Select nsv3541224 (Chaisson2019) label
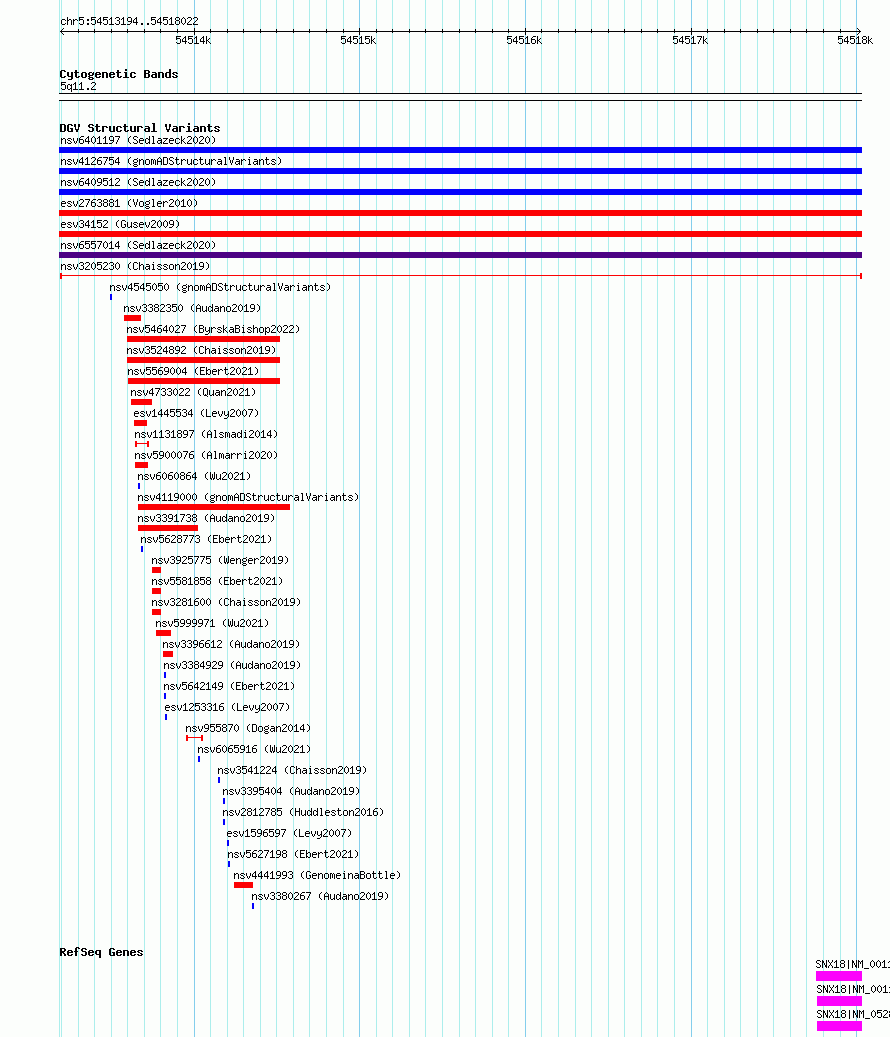Viewport: 890px width, 1037px height. (292, 770)
